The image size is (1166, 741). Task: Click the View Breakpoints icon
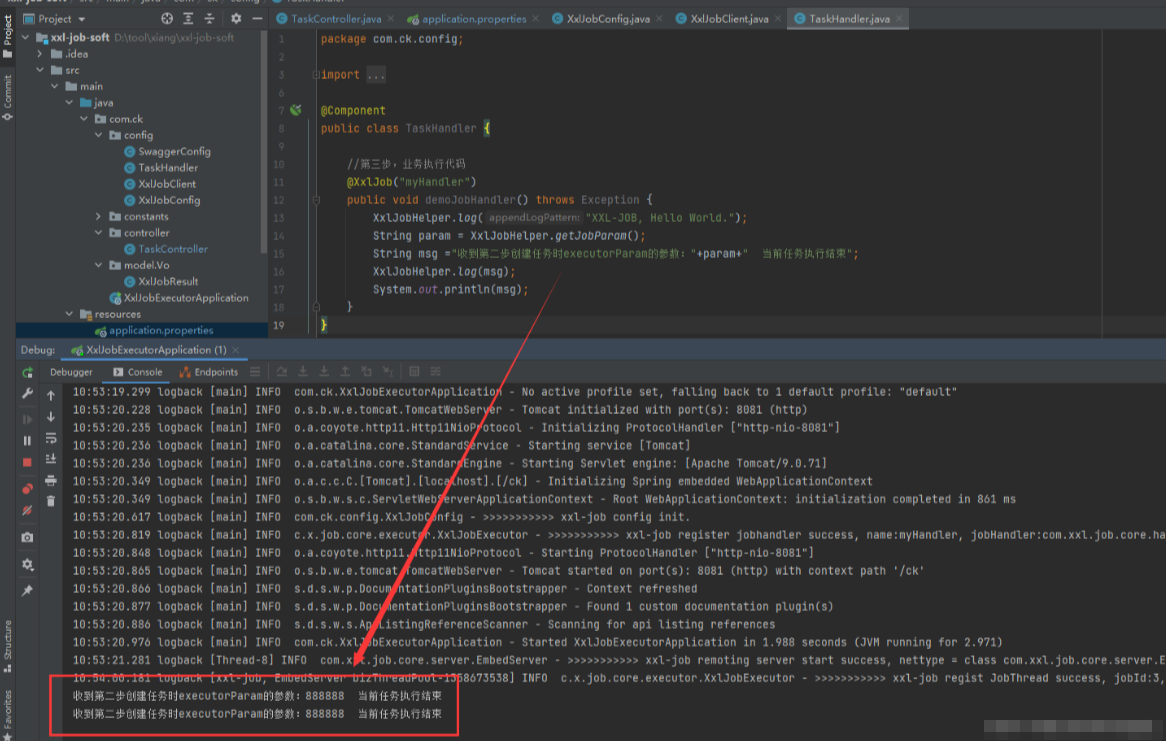27,489
